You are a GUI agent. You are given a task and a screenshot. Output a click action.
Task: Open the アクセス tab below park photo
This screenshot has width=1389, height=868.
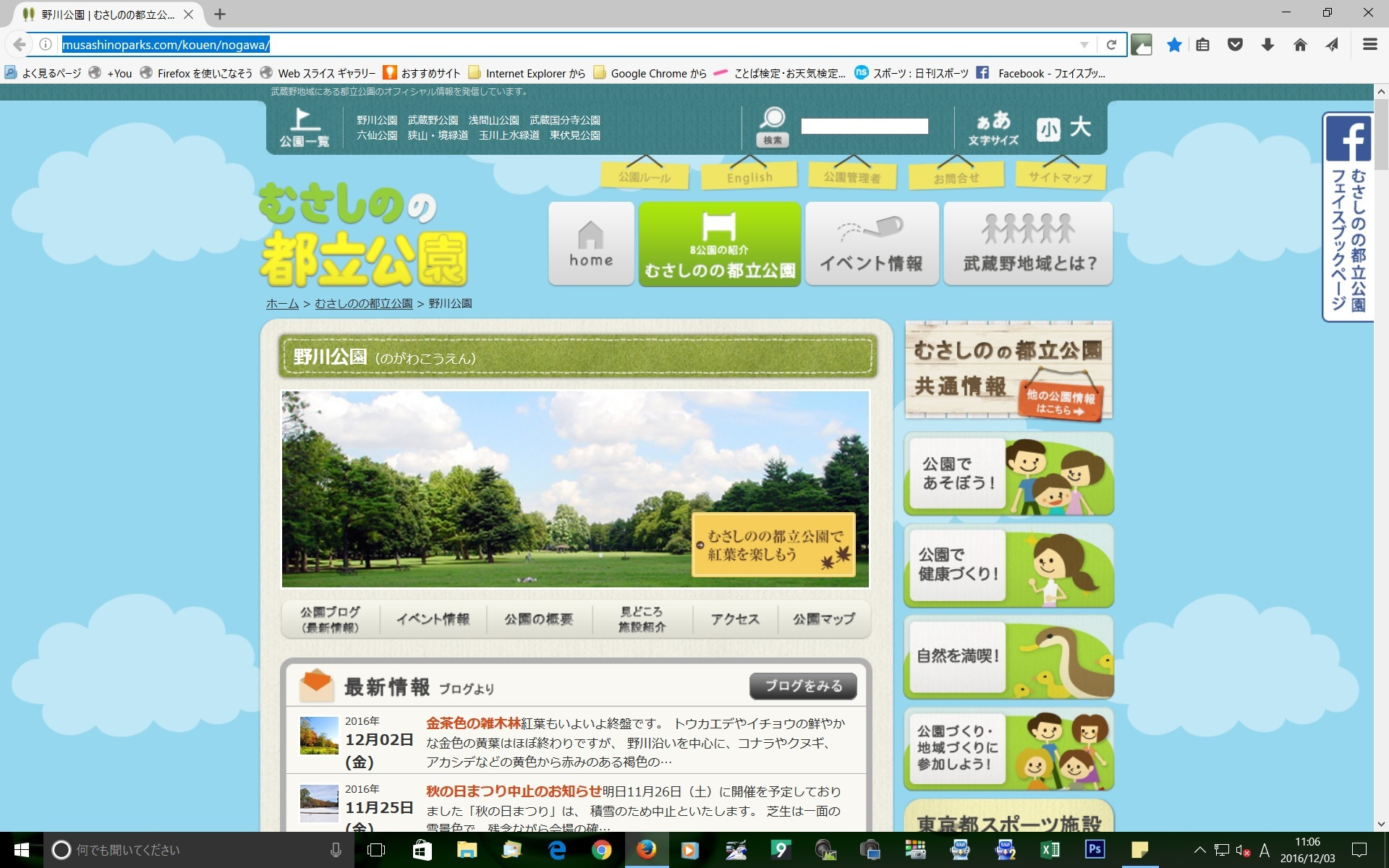tap(735, 619)
